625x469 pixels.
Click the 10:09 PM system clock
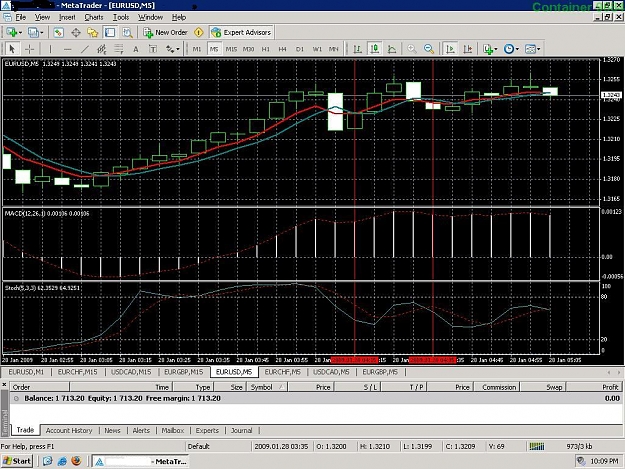(x=604, y=461)
